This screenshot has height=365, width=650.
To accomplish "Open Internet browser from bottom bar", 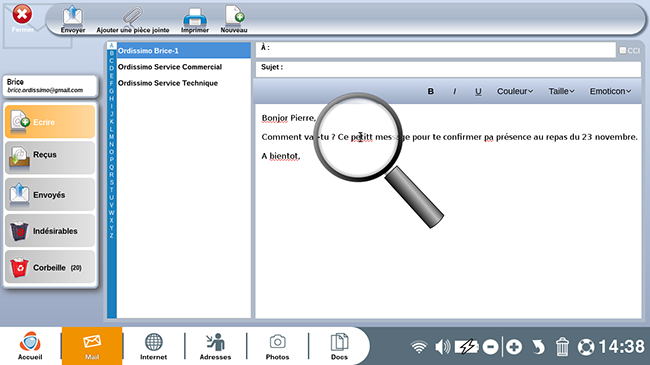I will click(x=153, y=346).
